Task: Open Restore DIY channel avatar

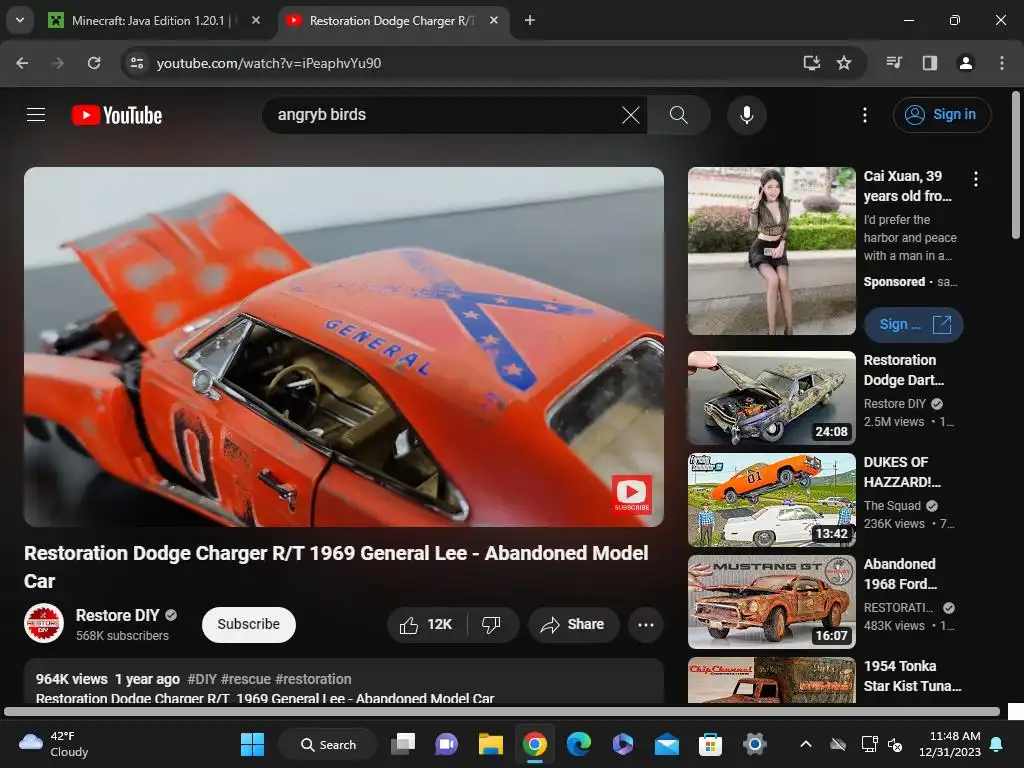Action: pyautogui.click(x=44, y=623)
